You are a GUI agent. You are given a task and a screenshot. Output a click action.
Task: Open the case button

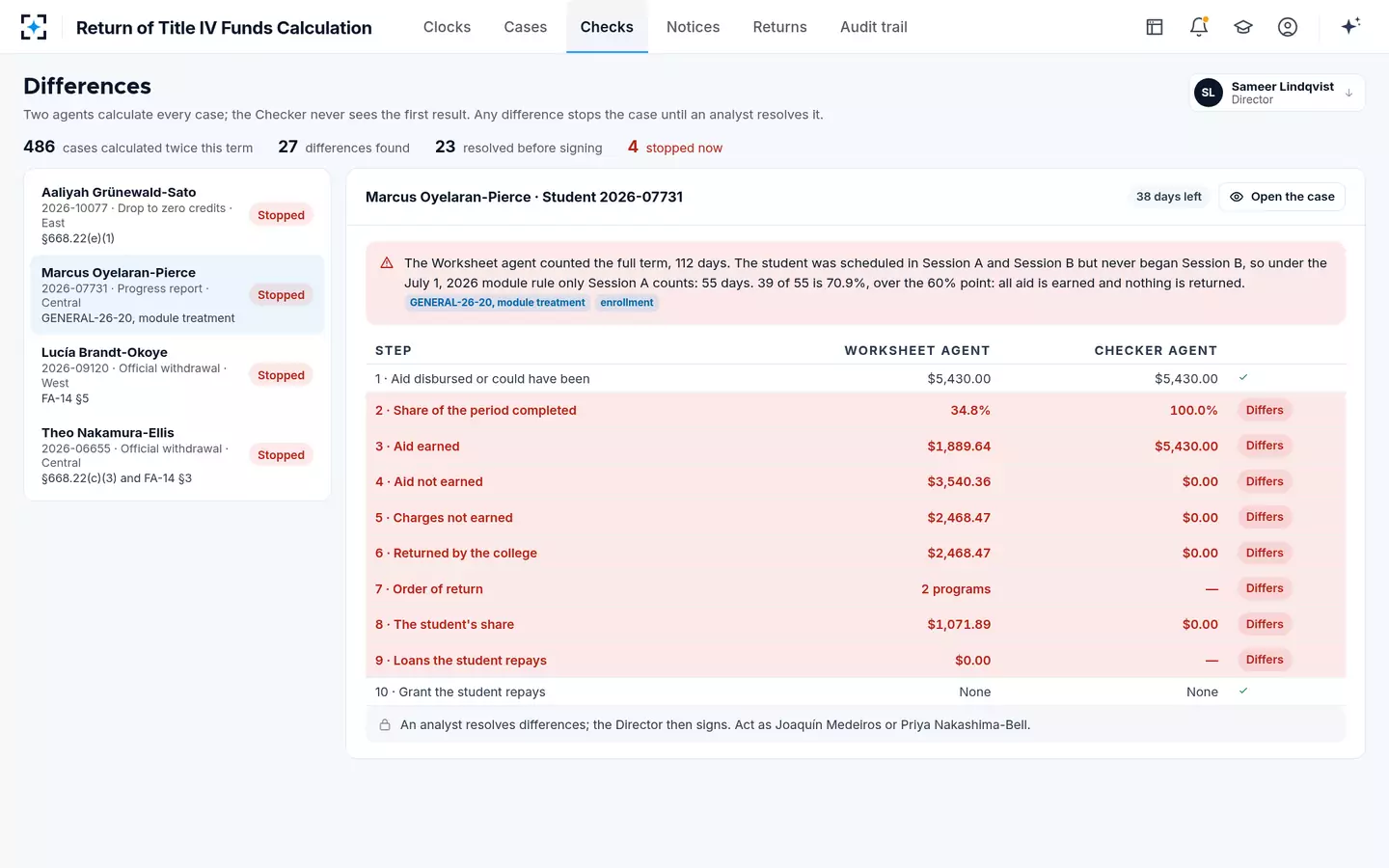(1282, 197)
